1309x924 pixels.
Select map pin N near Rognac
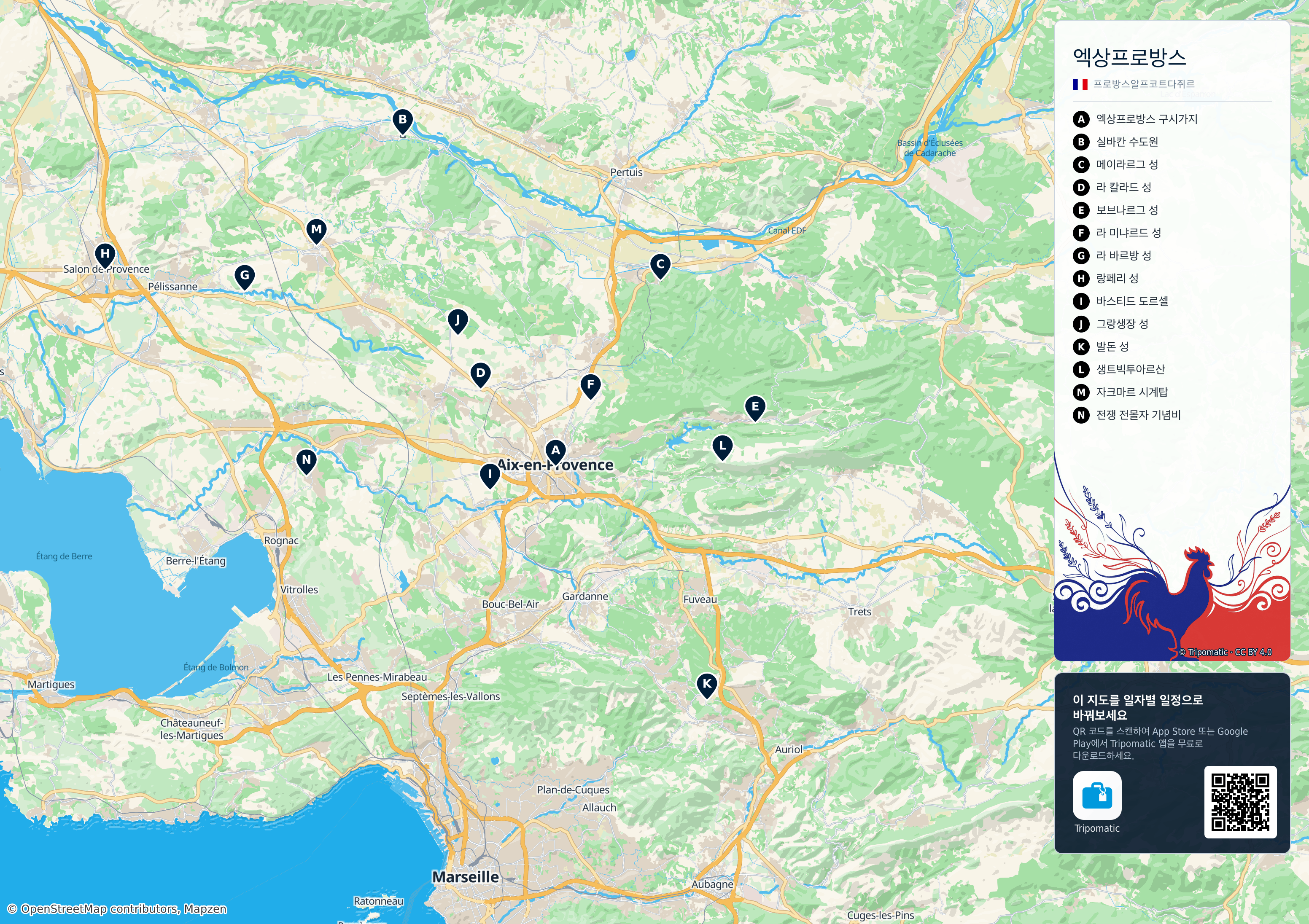306,462
